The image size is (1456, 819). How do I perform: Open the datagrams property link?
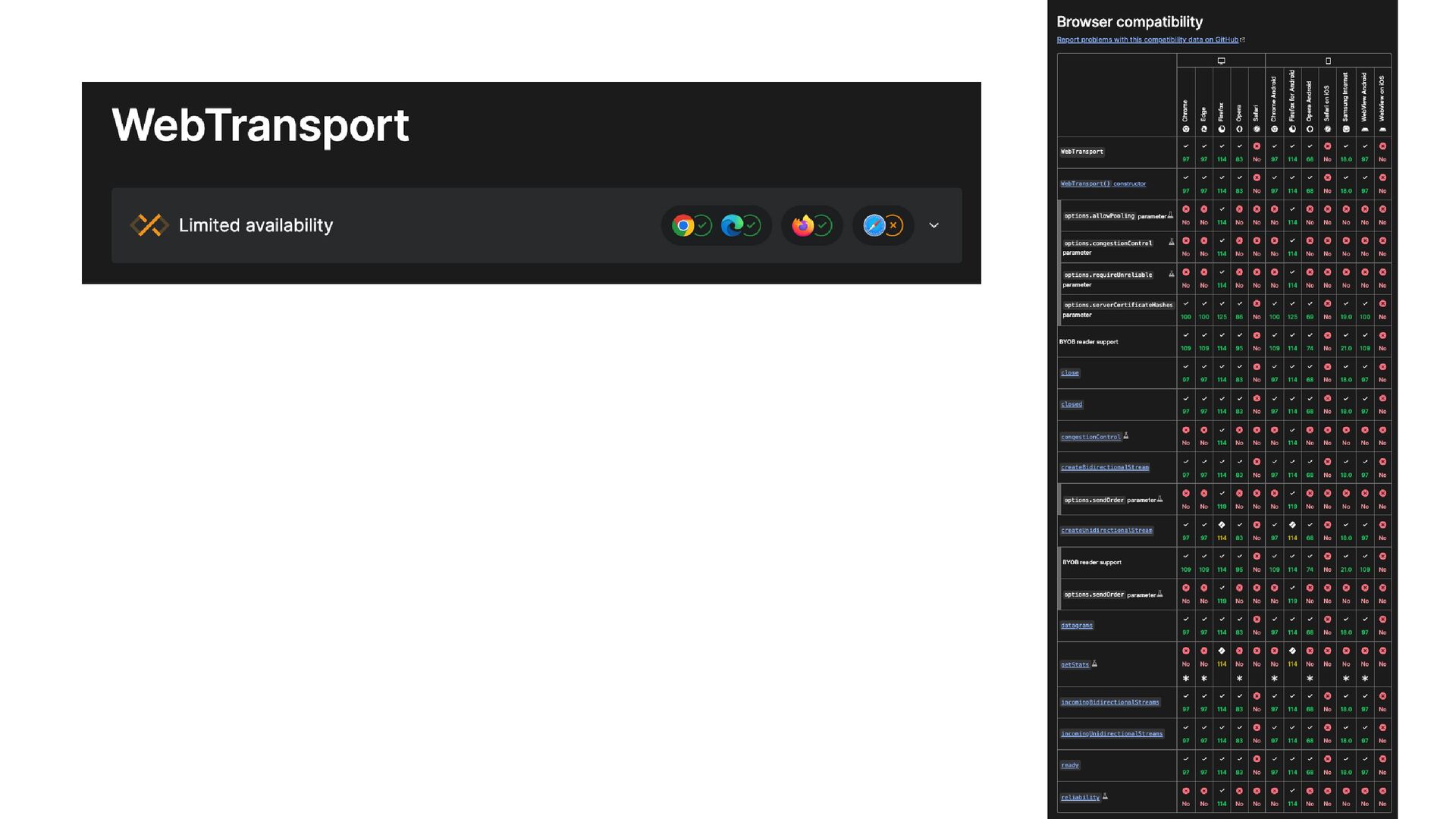(1077, 626)
